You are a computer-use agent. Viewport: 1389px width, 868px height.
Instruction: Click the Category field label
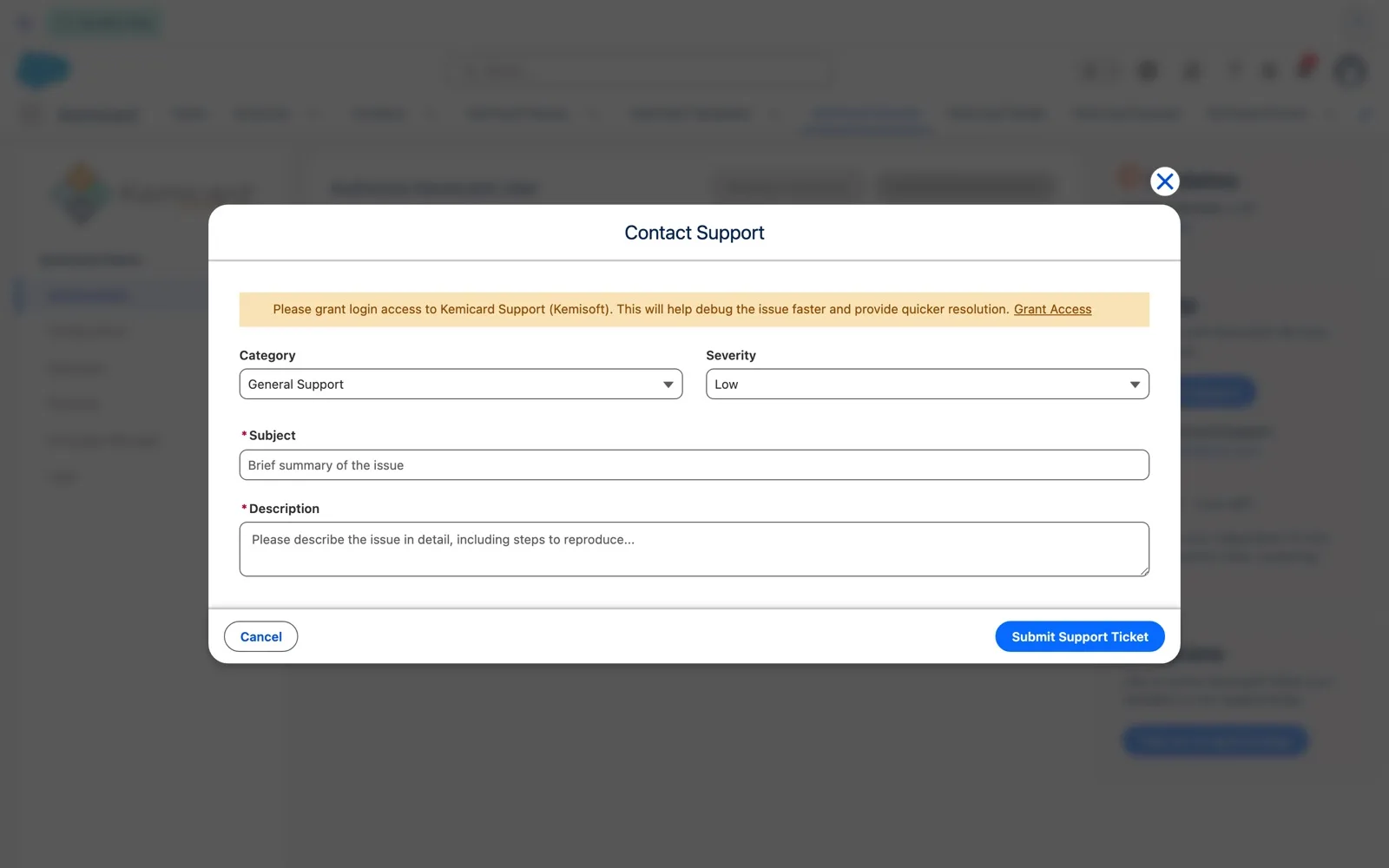click(x=267, y=355)
